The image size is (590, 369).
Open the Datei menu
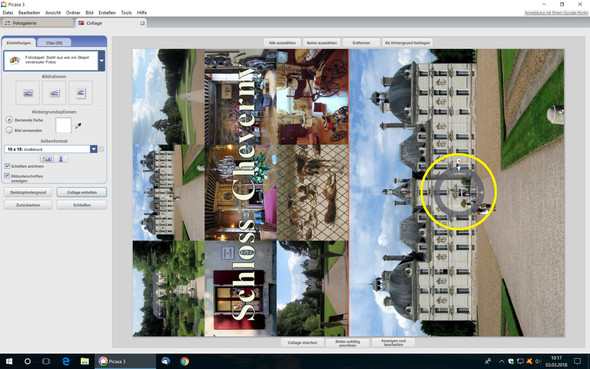[8, 13]
